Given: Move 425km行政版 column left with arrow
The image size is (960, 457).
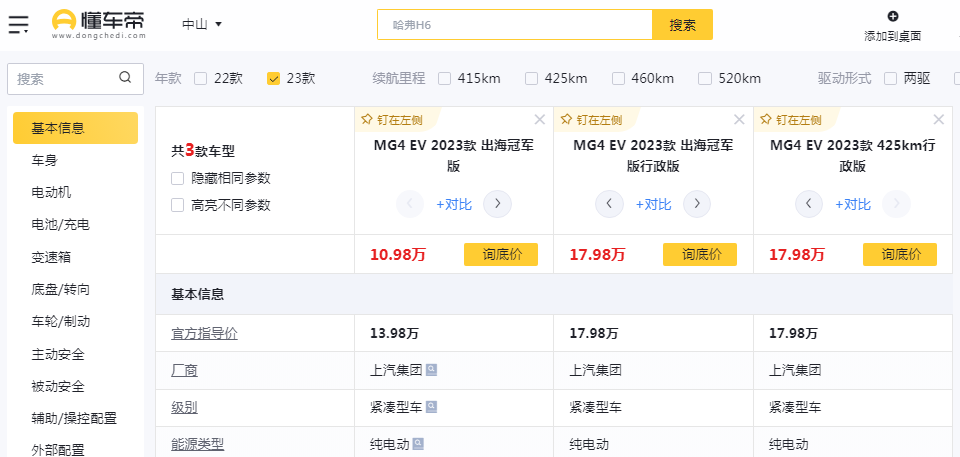Looking at the screenshot, I should (x=809, y=204).
